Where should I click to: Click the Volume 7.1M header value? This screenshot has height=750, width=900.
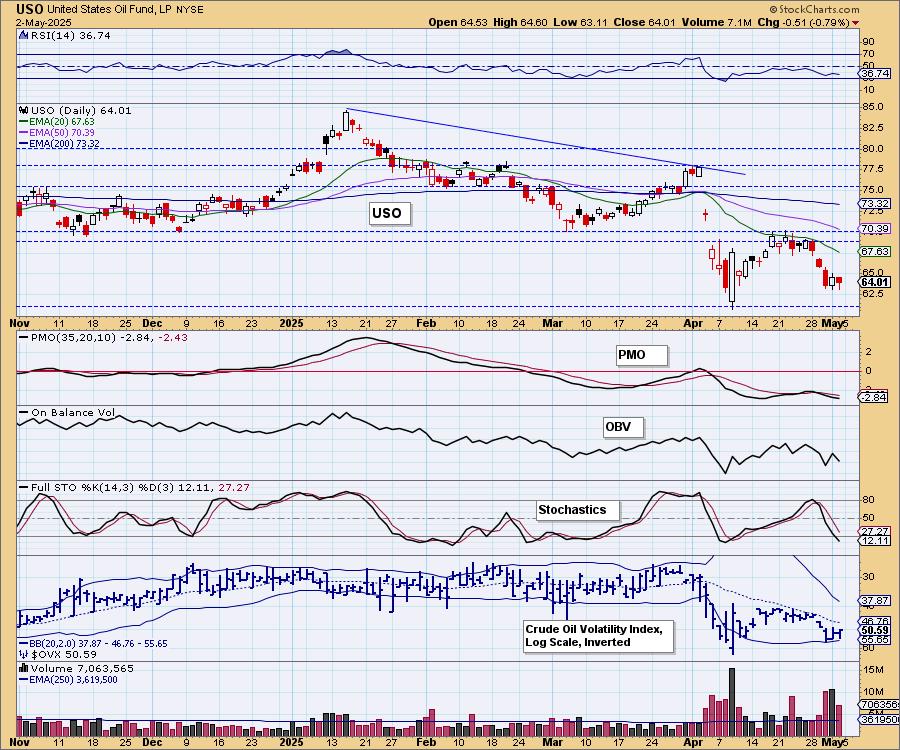point(717,22)
